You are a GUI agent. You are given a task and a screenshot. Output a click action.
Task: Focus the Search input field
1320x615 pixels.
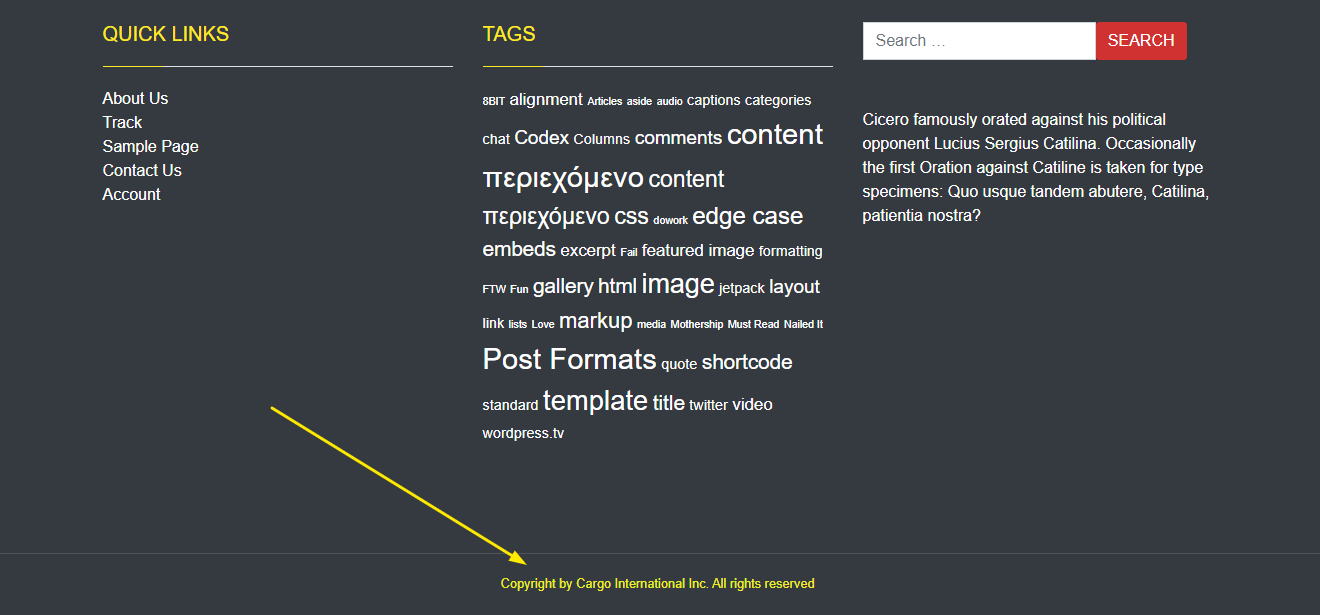pyautogui.click(x=979, y=41)
